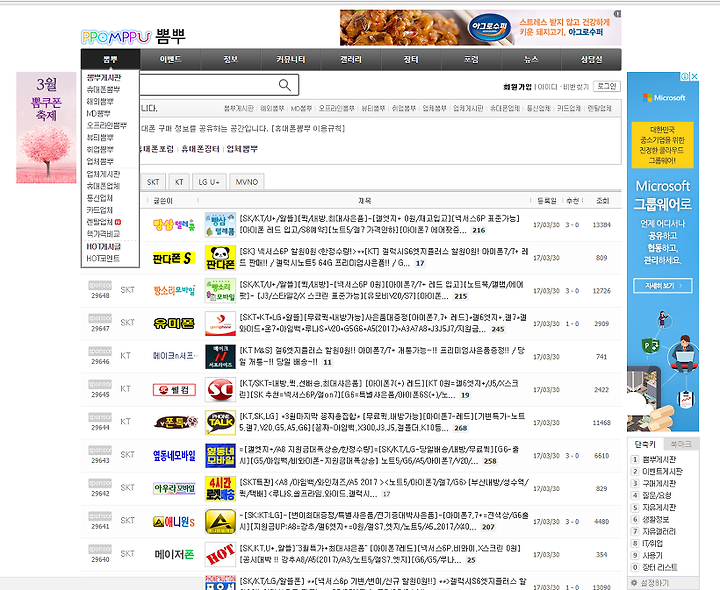Click the 4시간 로켓배송 thumbnail

tap(220, 489)
